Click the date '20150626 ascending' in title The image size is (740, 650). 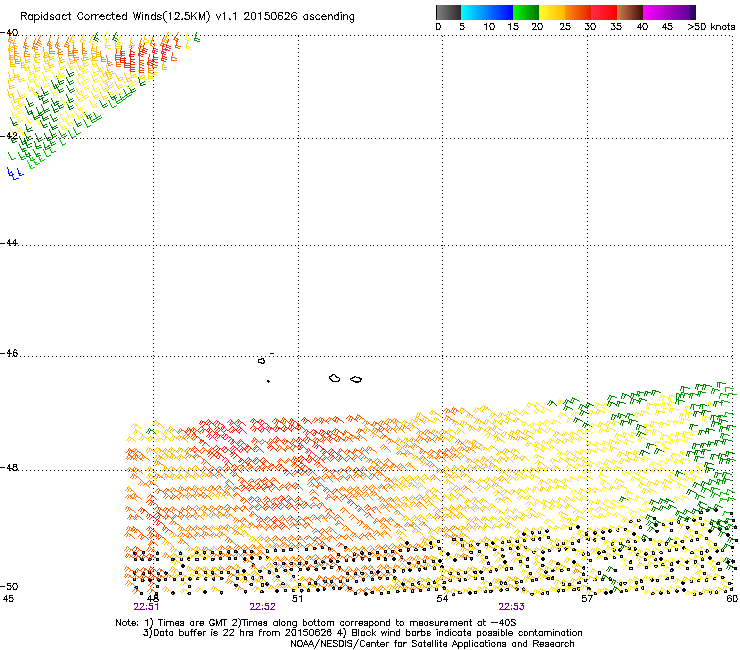299,17
